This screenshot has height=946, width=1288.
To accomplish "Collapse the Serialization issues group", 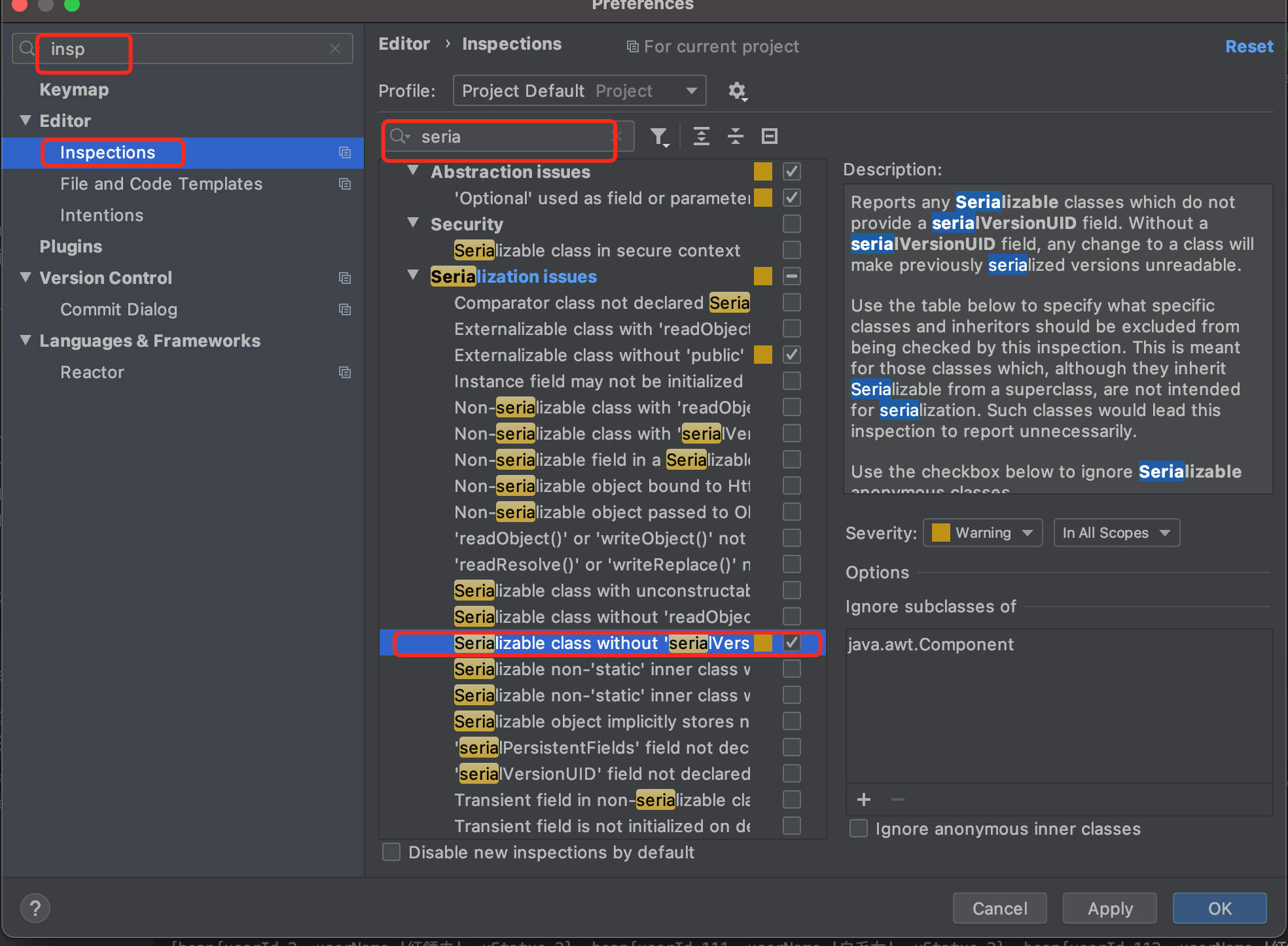I will pos(413,275).
